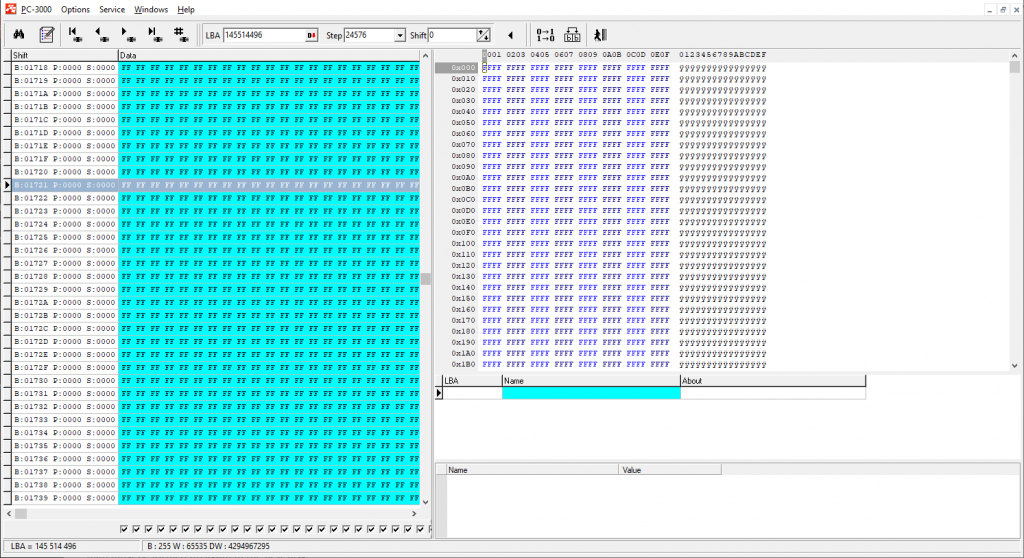Click the button inside the LBA field
The width and height of the screenshot is (1024, 558).
point(311,35)
